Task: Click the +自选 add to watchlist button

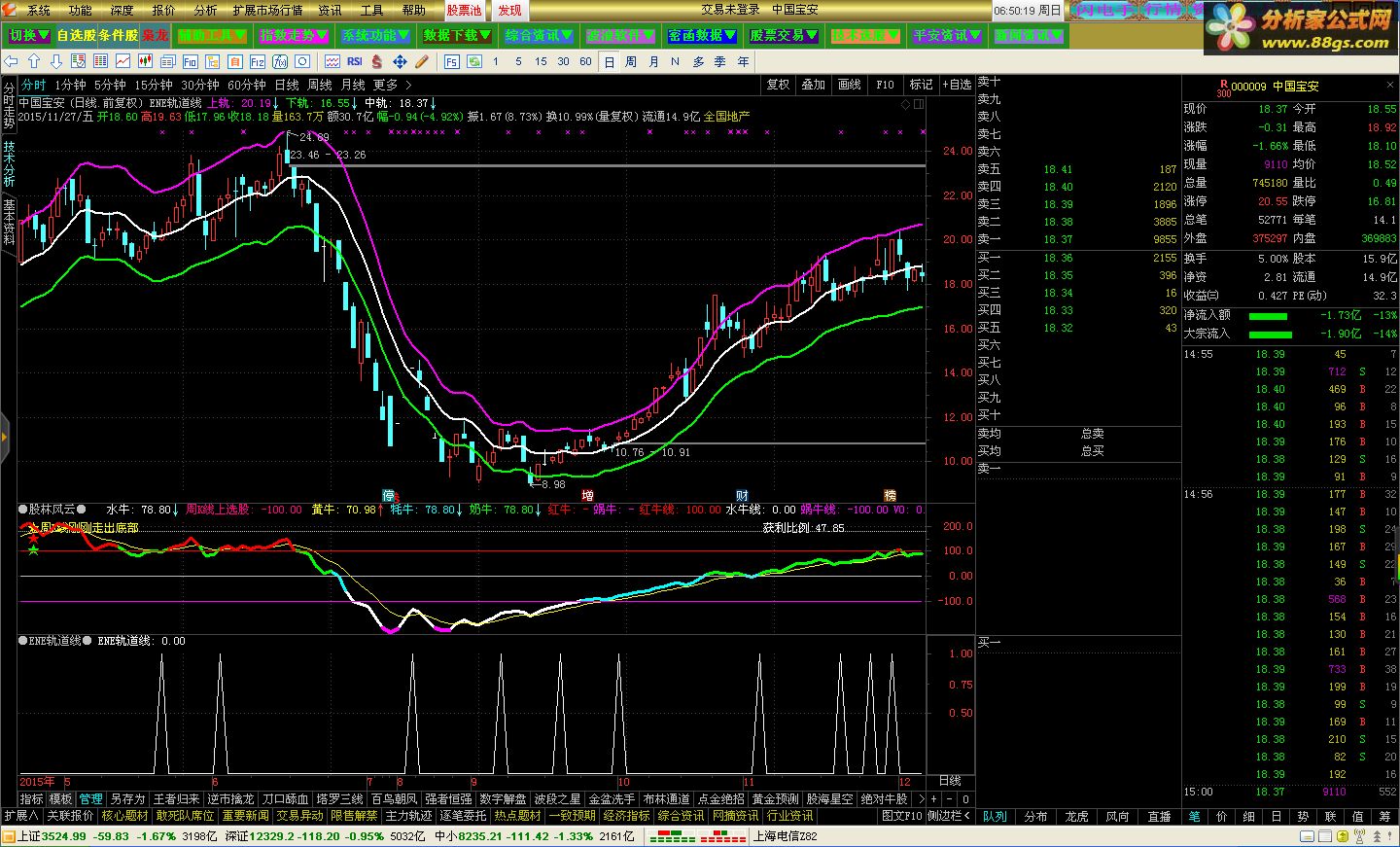Action: pos(957,85)
